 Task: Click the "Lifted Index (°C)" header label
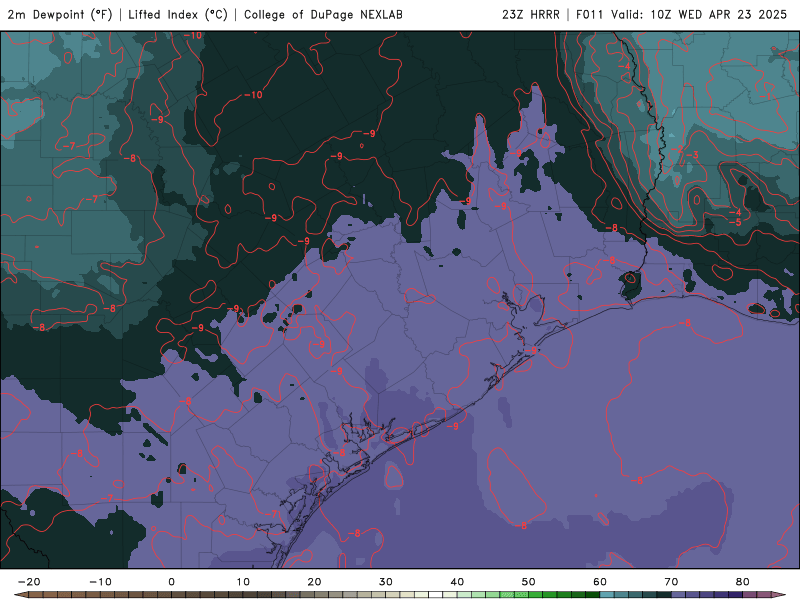coord(178,14)
